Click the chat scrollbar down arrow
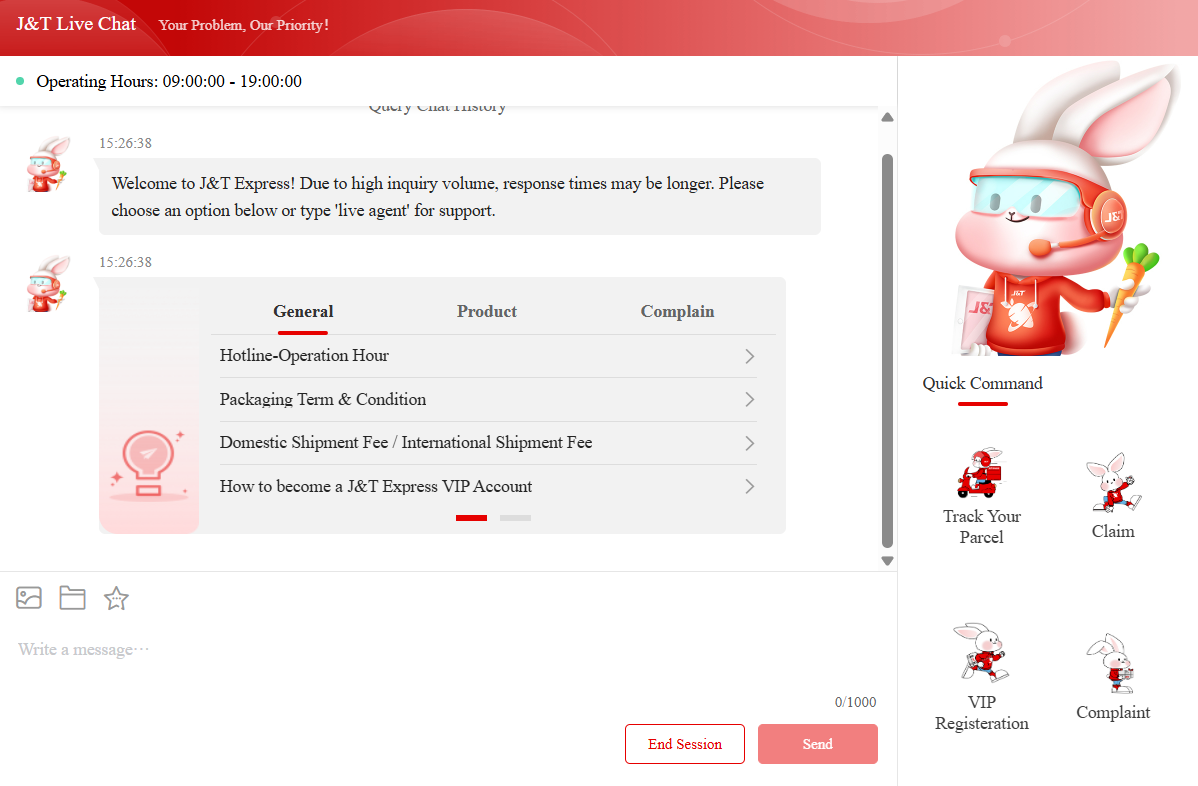The image size is (1198, 786). coord(887,561)
